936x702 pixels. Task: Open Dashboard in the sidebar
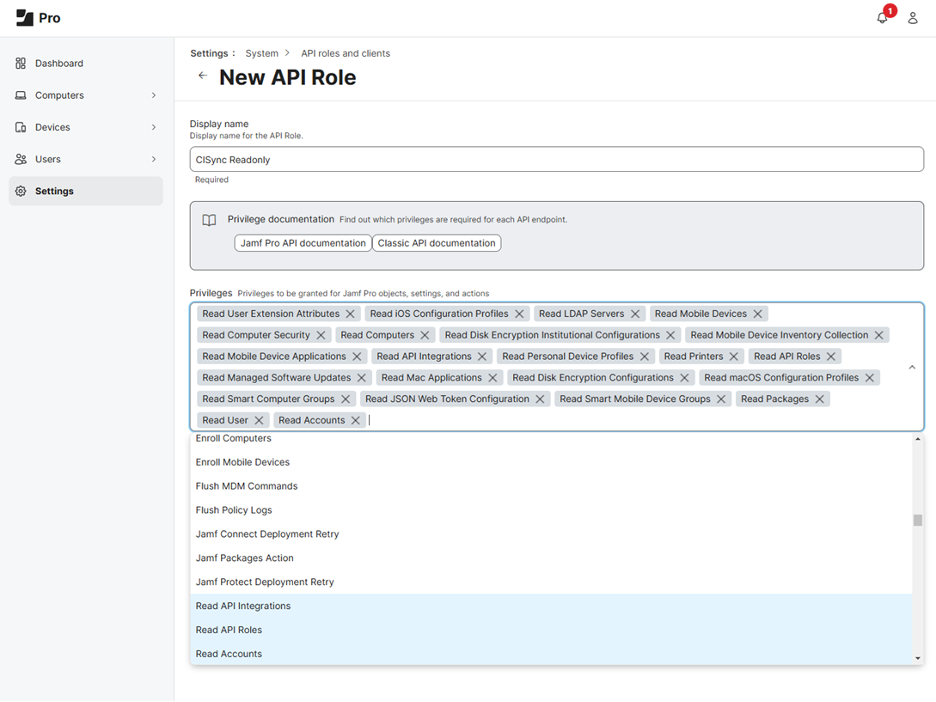click(86, 63)
